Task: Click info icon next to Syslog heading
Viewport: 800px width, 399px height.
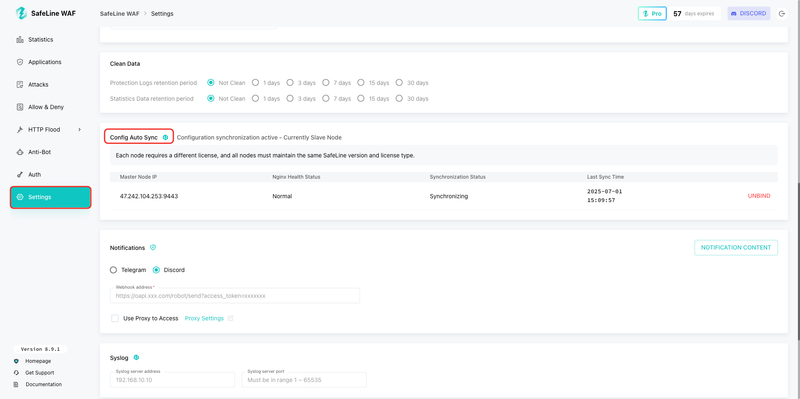Action: 136,358
